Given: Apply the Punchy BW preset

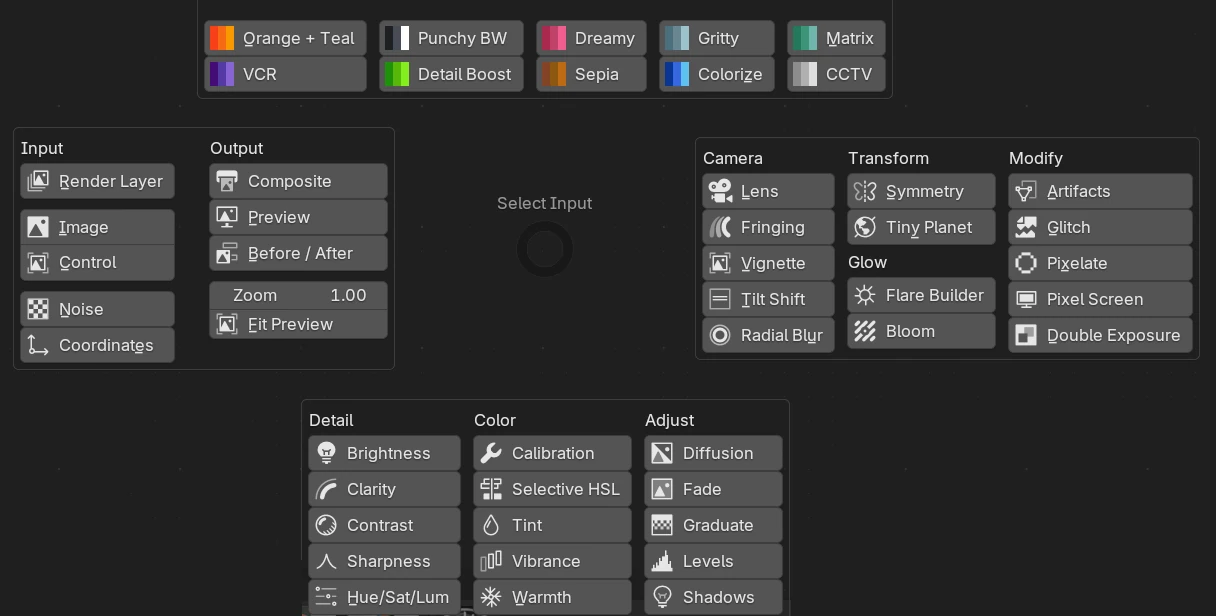Looking at the screenshot, I should point(451,38).
